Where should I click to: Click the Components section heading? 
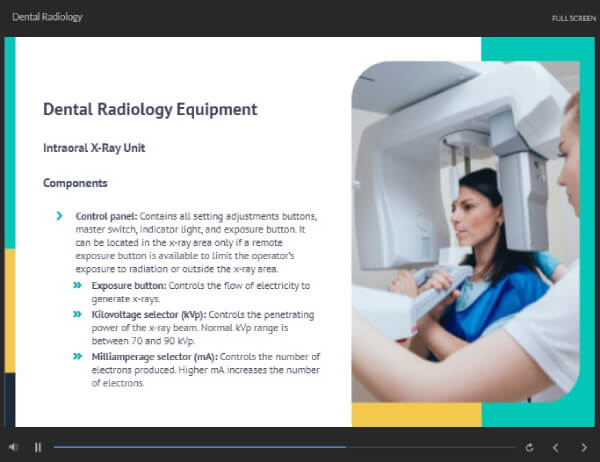(75, 183)
